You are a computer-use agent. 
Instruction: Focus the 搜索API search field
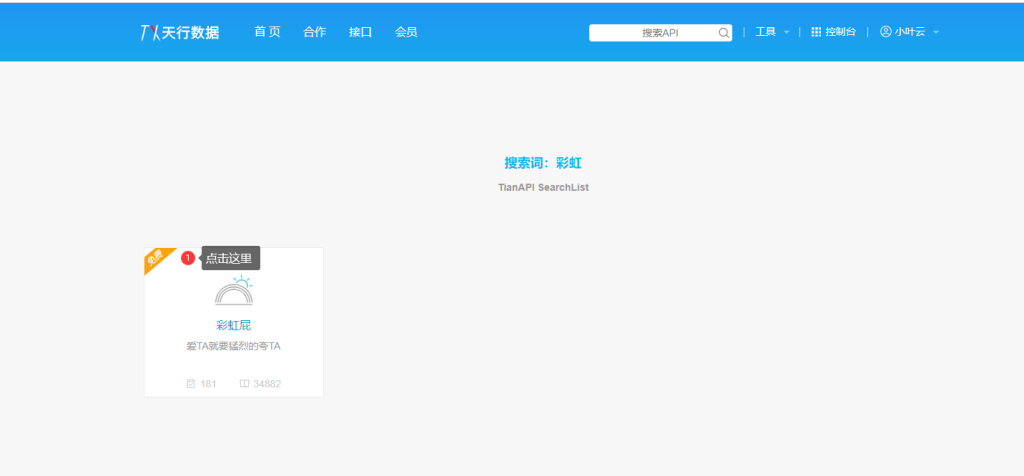(x=655, y=33)
